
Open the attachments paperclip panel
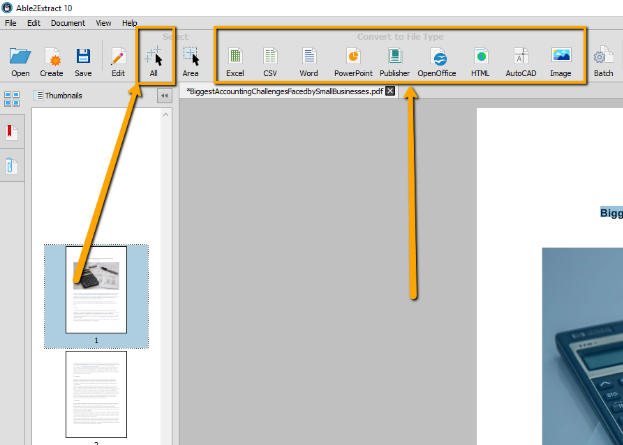click(12, 166)
